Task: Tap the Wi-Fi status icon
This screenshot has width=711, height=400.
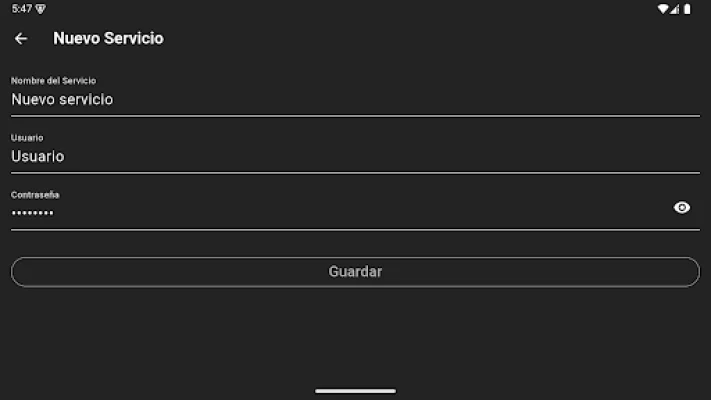Action: click(x=663, y=9)
